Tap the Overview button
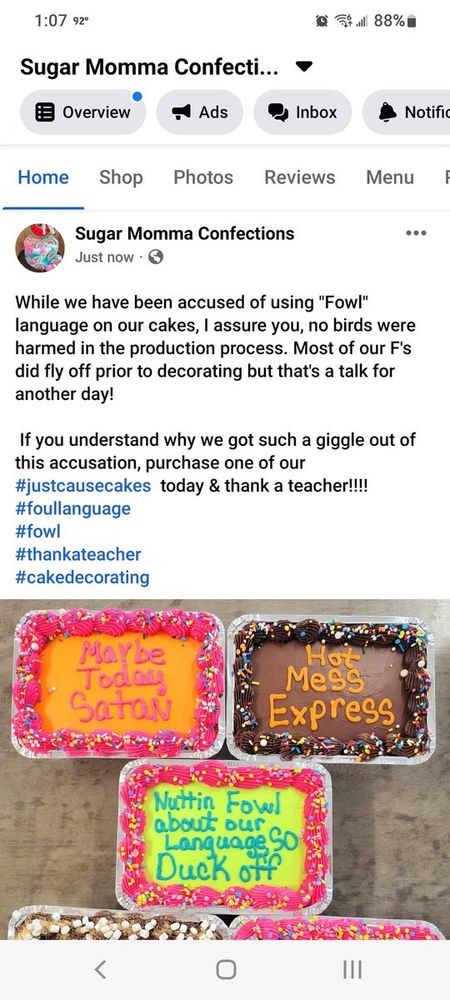The image size is (450, 1000). tap(83, 112)
